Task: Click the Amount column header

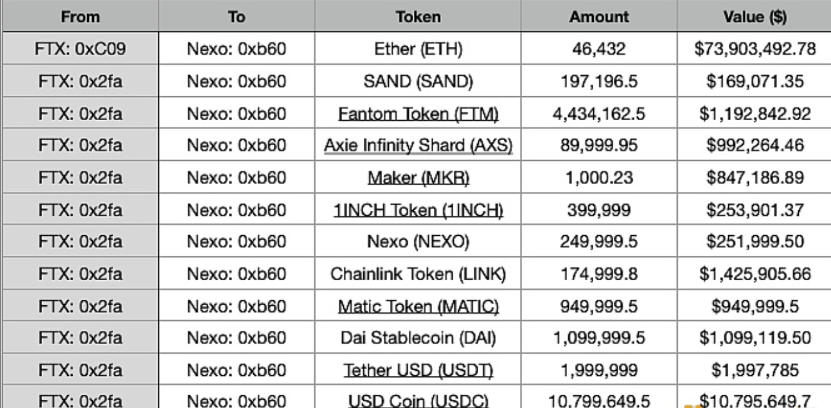Action: [599, 16]
